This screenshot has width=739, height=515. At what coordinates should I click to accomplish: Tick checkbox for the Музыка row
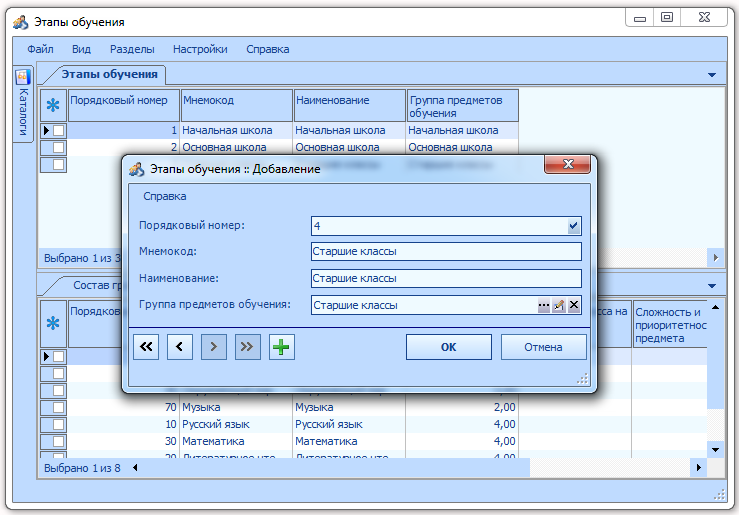coord(58,408)
